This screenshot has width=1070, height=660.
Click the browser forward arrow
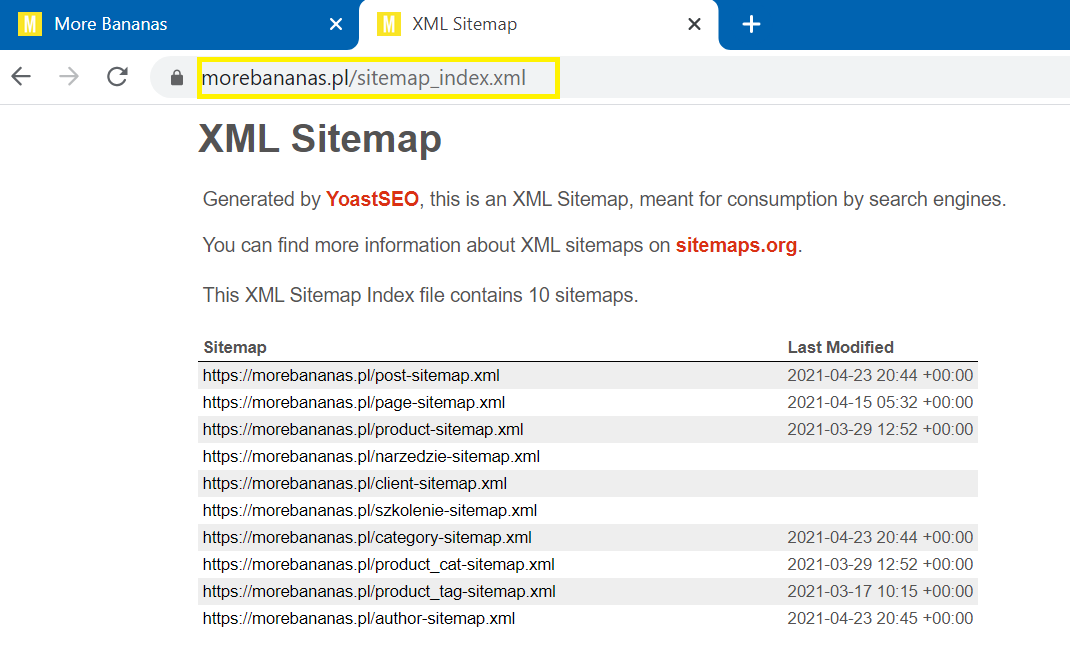click(69, 77)
